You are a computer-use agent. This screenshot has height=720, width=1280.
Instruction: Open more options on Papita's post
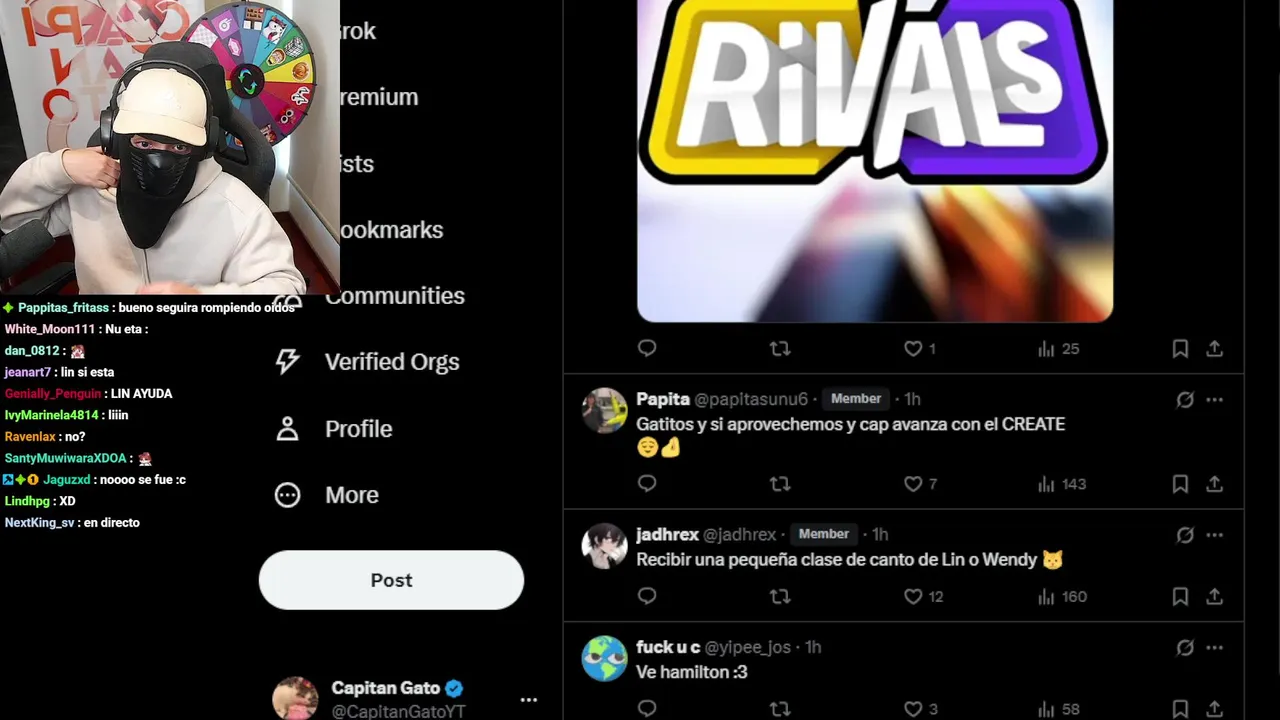(x=1214, y=400)
